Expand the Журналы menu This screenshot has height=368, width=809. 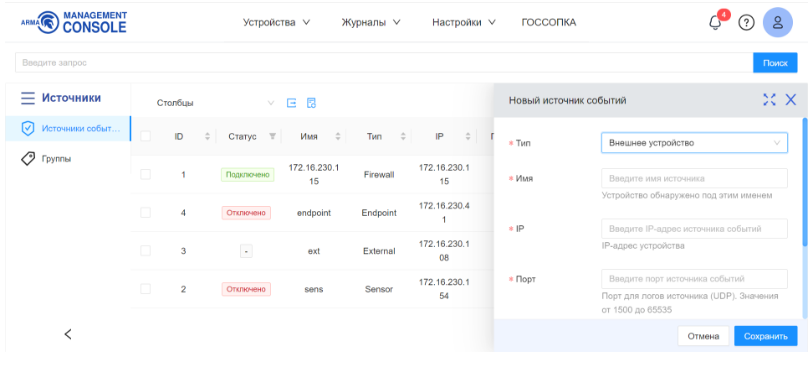coord(371,23)
